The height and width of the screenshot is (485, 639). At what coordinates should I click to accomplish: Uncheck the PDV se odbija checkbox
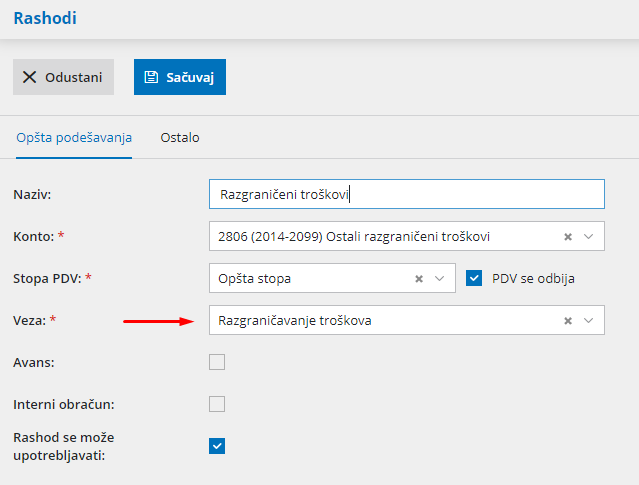[475, 278]
